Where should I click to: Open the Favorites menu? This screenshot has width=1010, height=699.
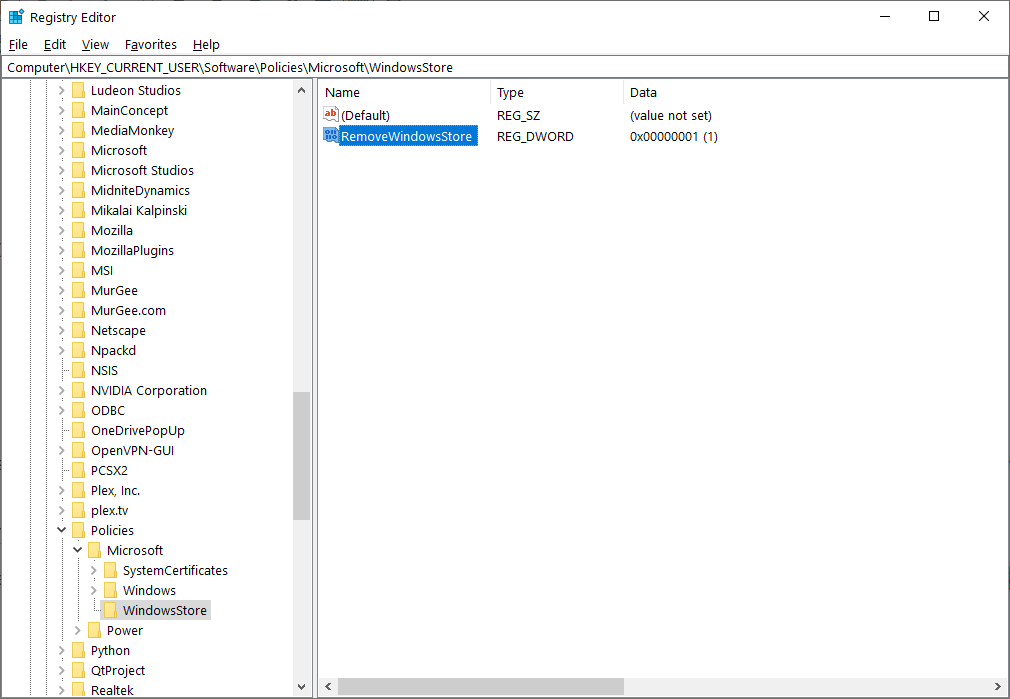150,45
